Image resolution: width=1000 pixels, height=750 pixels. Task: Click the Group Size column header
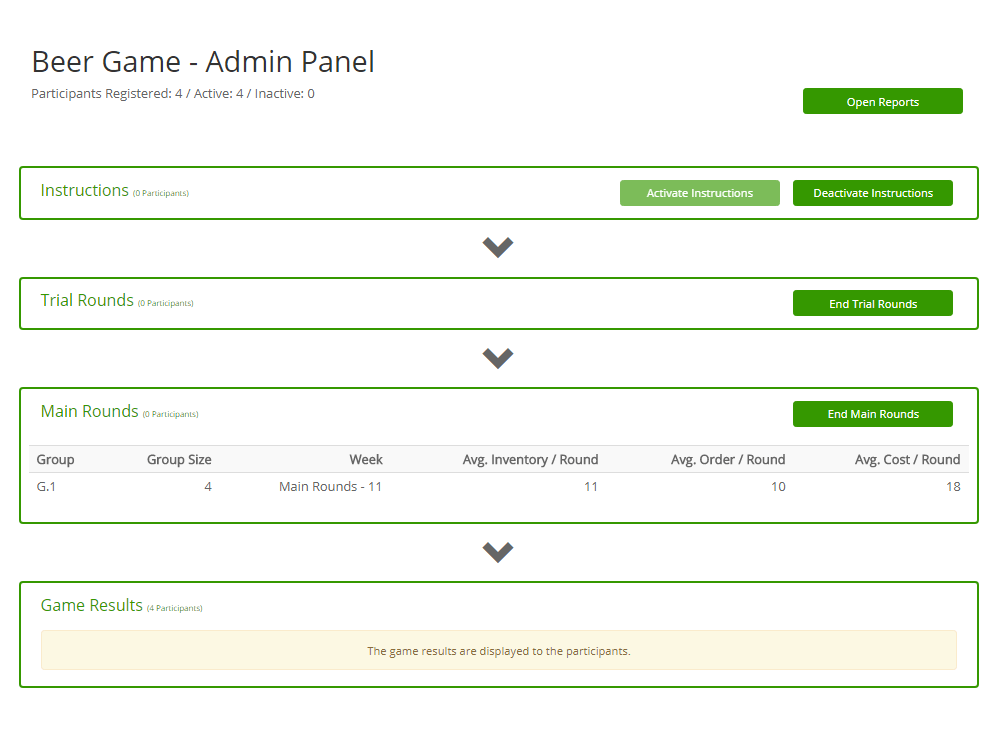pyautogui.click(x=179, y=459)
